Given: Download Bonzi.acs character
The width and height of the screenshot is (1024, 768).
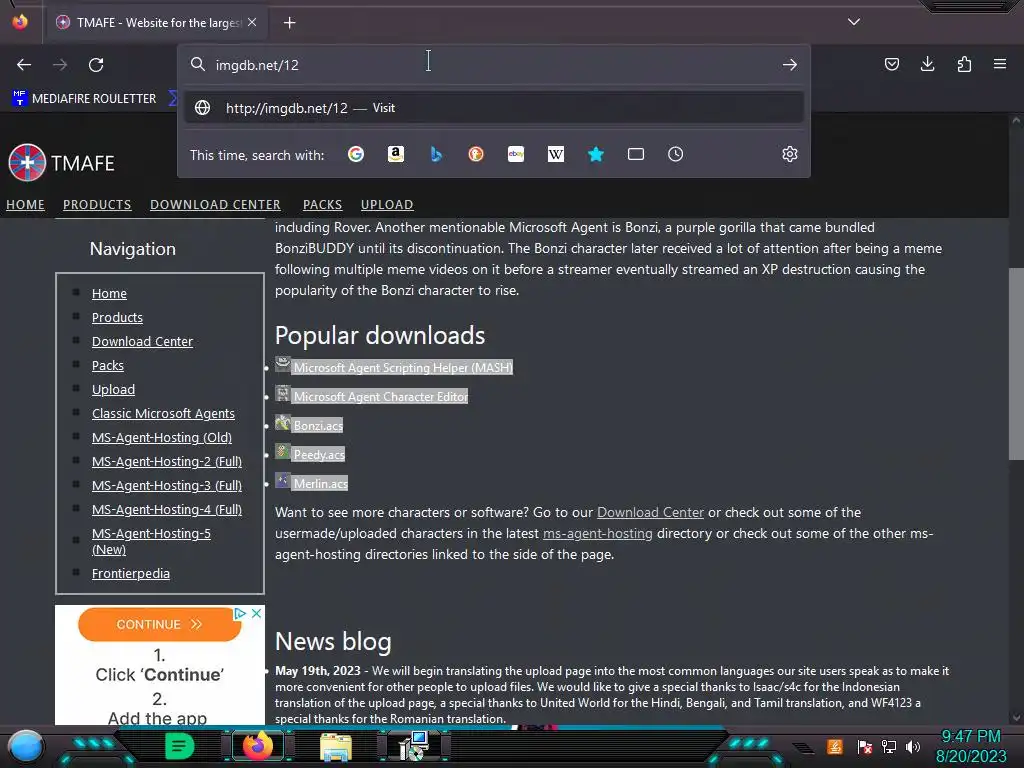Looking at the screenshot, I should point(317,426).
